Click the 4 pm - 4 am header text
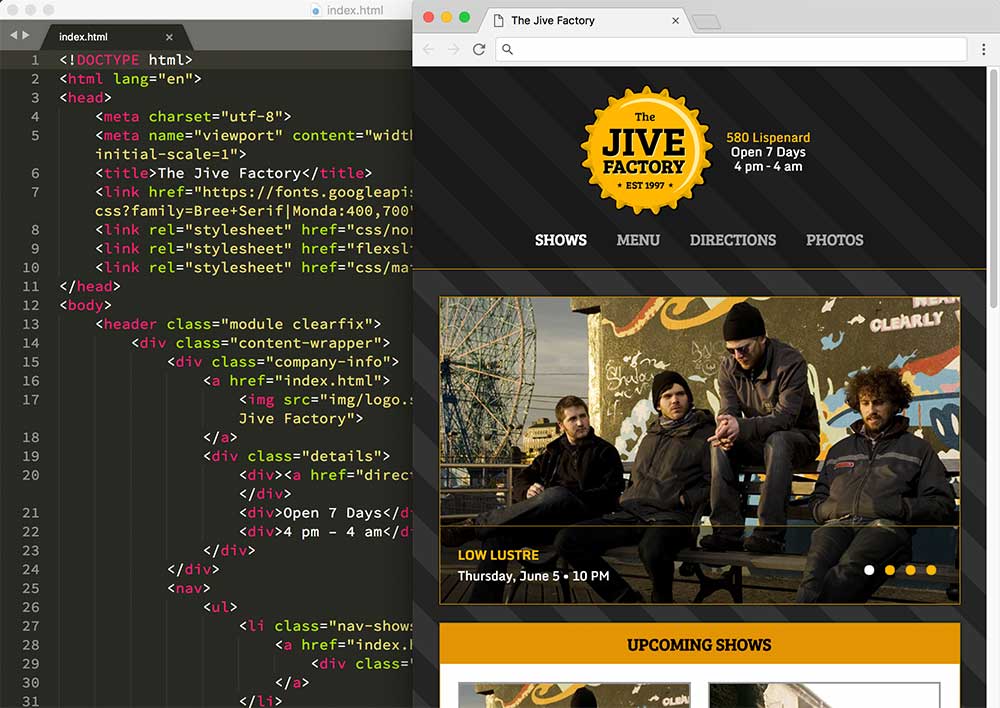Viewport: 1000px width, 708px height. click(768, 166)
